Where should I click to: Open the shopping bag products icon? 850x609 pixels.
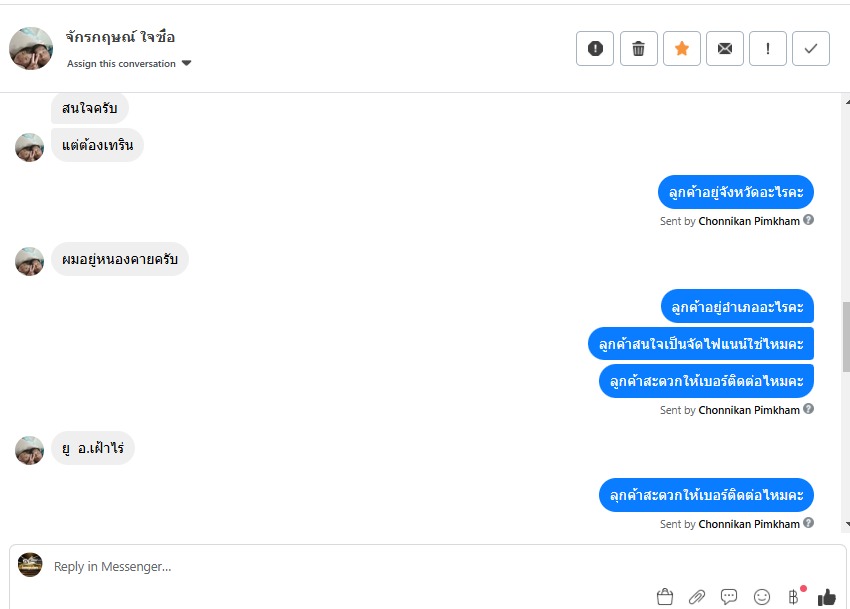pyautogui.click(x=665, y=597)
